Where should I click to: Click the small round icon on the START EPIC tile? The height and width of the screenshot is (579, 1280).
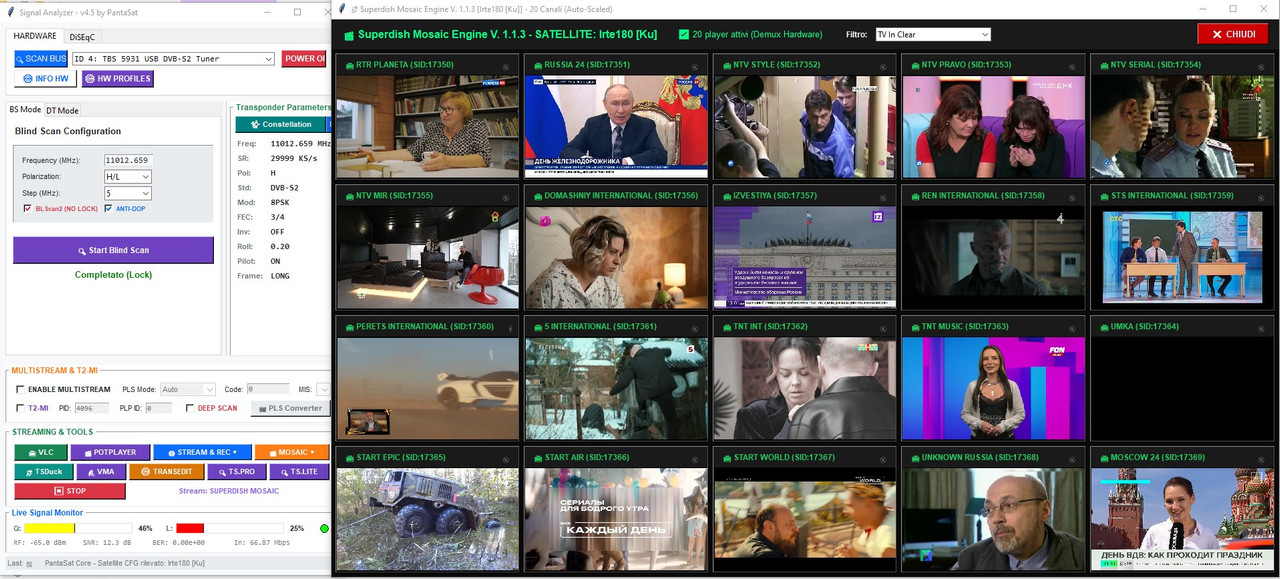coord(508,460)
